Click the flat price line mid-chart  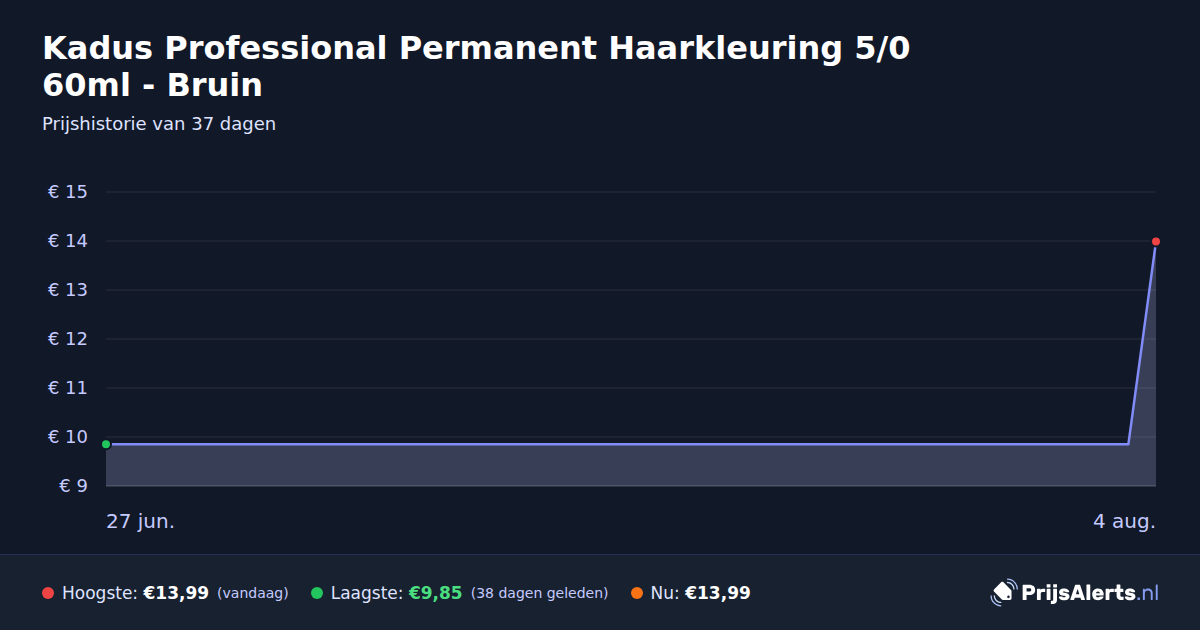[x=617, y=444]
